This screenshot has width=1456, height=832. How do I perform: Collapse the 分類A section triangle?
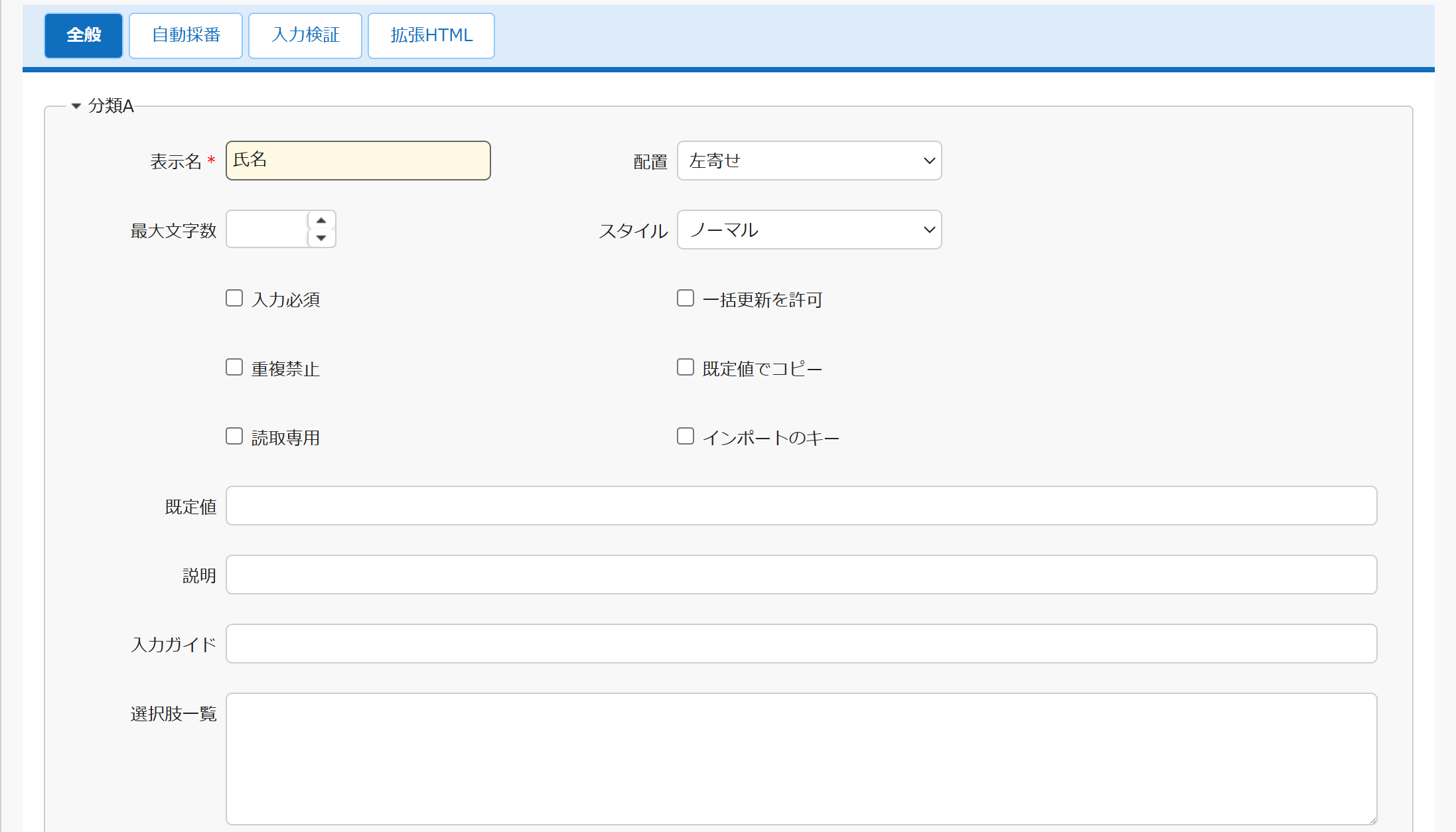[76, 106]
